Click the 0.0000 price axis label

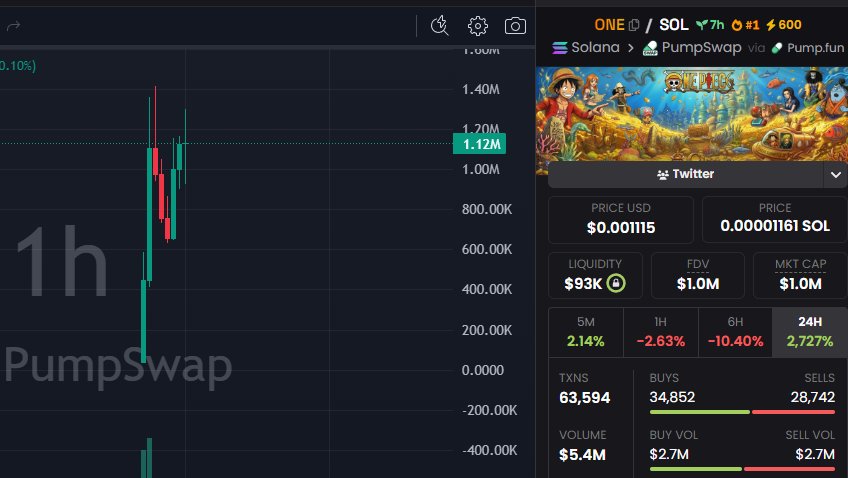[482, 370]
